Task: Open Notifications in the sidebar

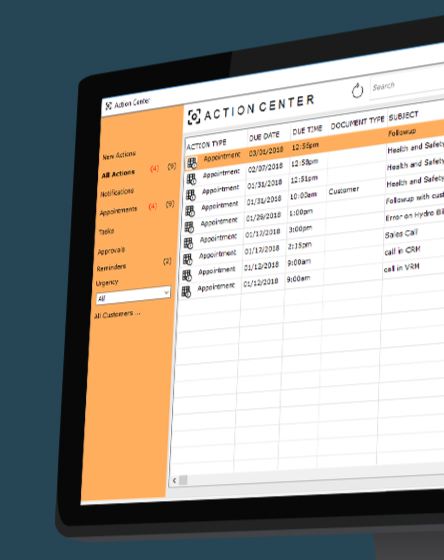Action: (x=117, y=192)
